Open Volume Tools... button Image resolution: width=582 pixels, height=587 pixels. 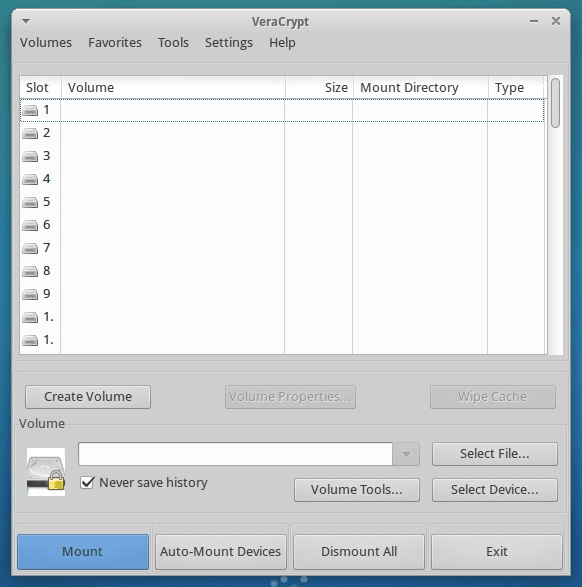[357, 490]
